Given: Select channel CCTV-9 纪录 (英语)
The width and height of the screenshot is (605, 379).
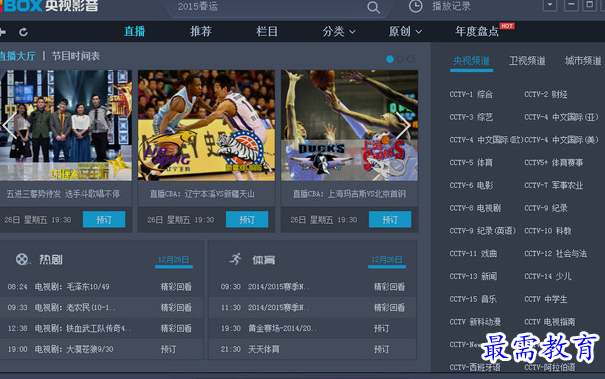Looking at the screenshot, I should [x=483, y=231].
